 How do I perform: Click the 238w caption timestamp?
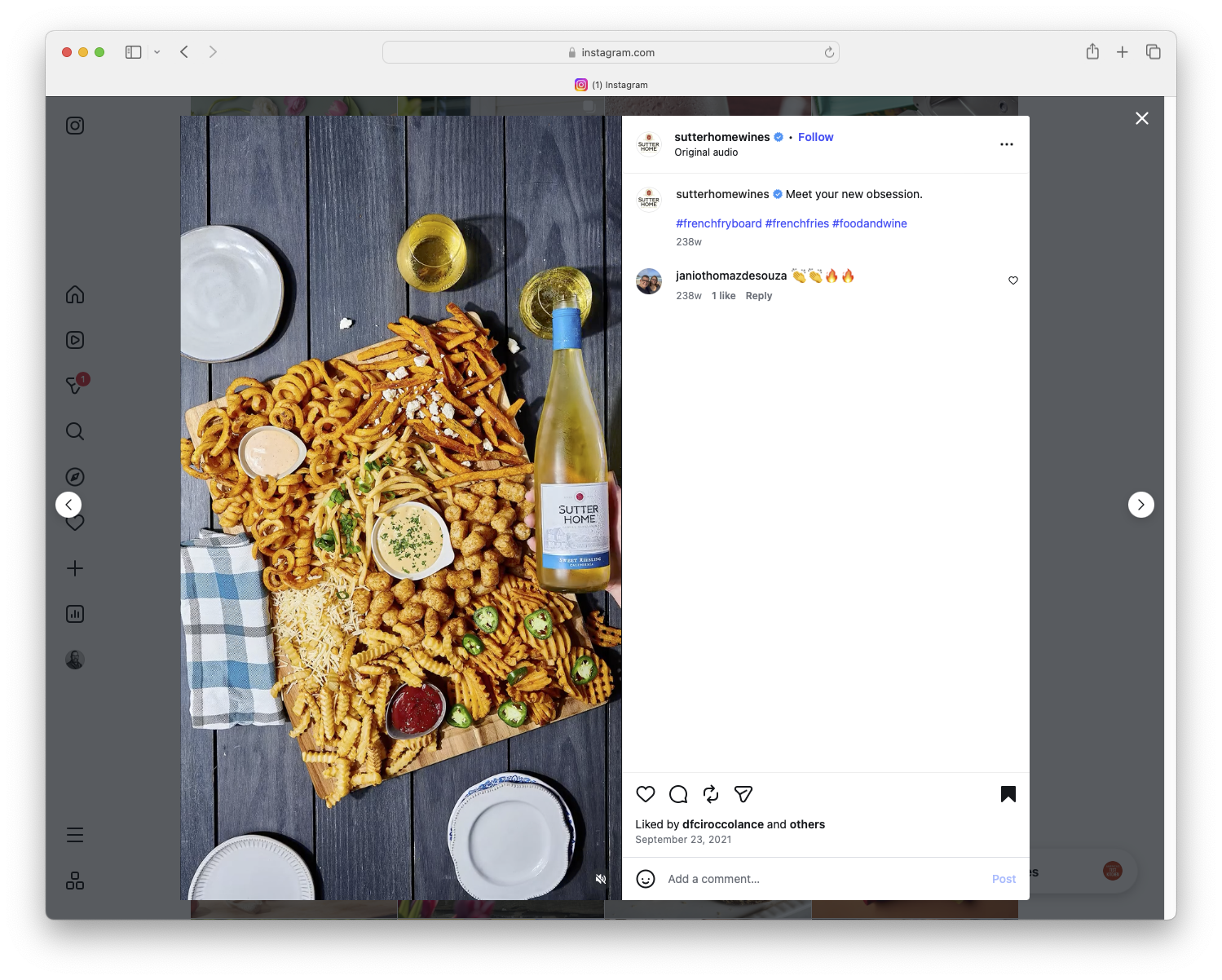689,242
